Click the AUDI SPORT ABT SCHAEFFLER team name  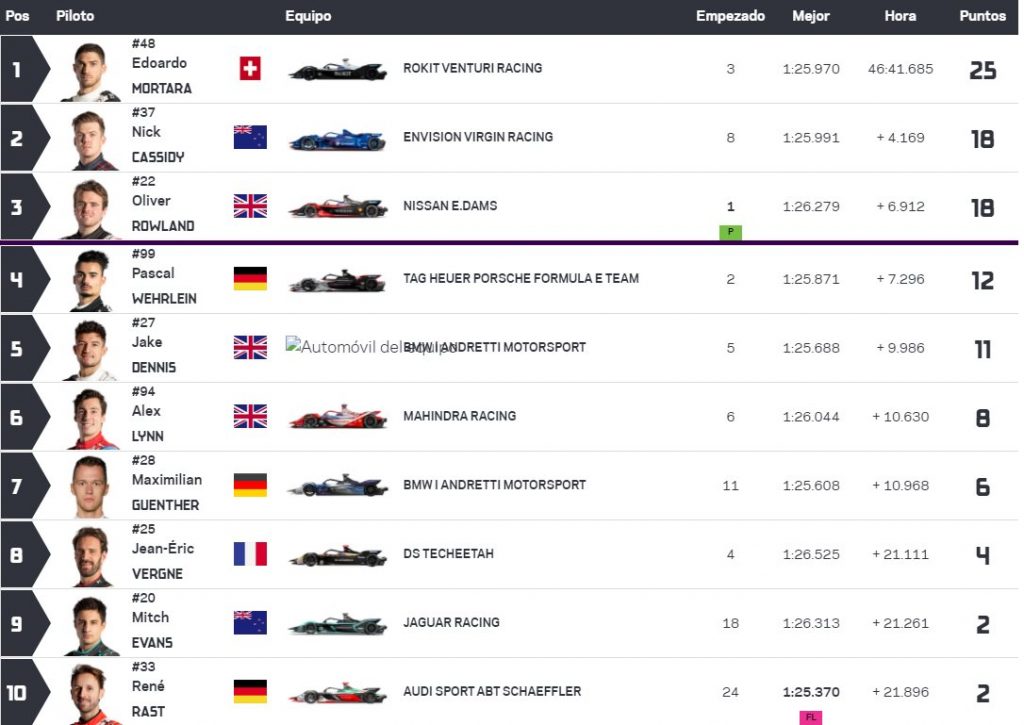click(492, 691)
